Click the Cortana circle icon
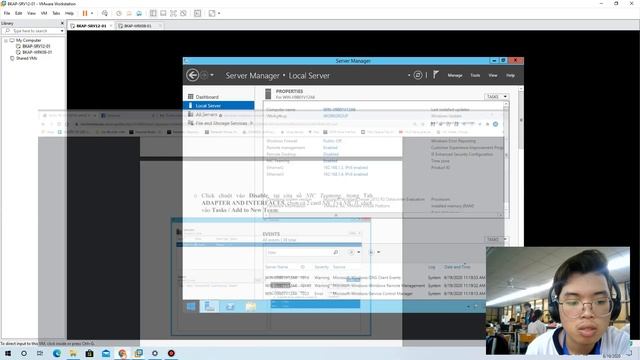 pyautogui.click(x=24, y=353)
